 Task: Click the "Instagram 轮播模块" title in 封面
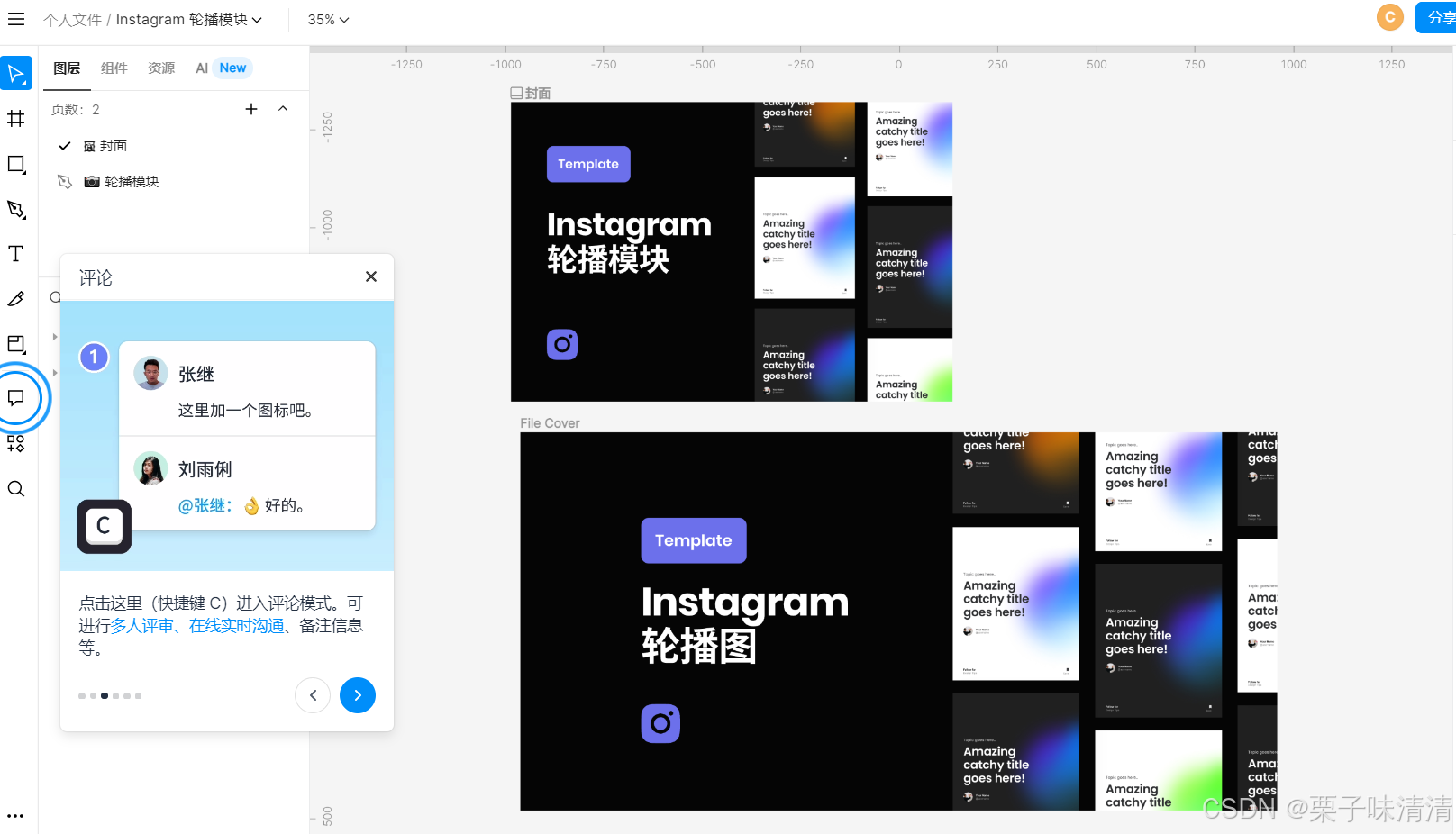click(629, 241)
